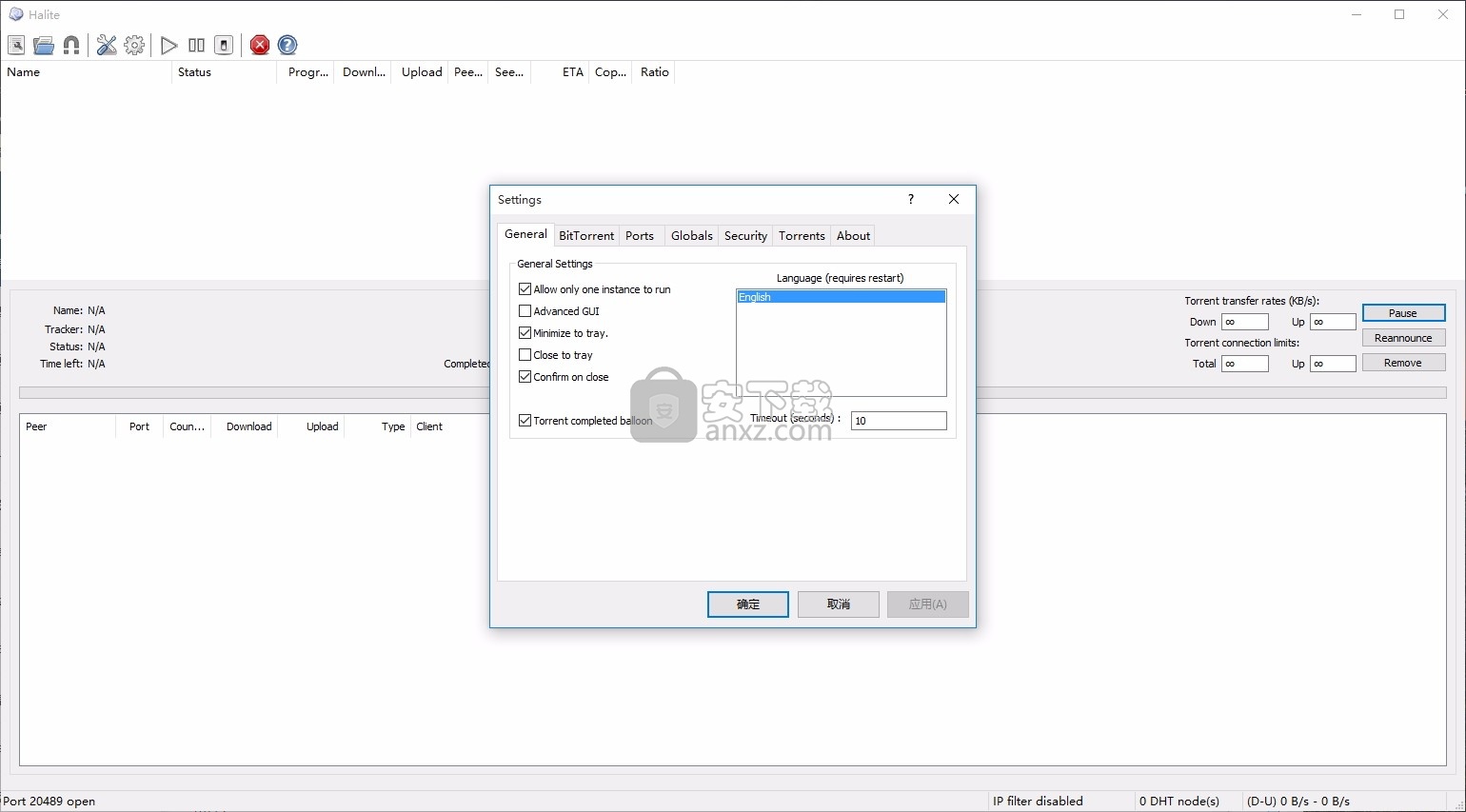Sort by the Ratio column header
This screenshot has height=812, width=1466.
(x=654, y=72)
